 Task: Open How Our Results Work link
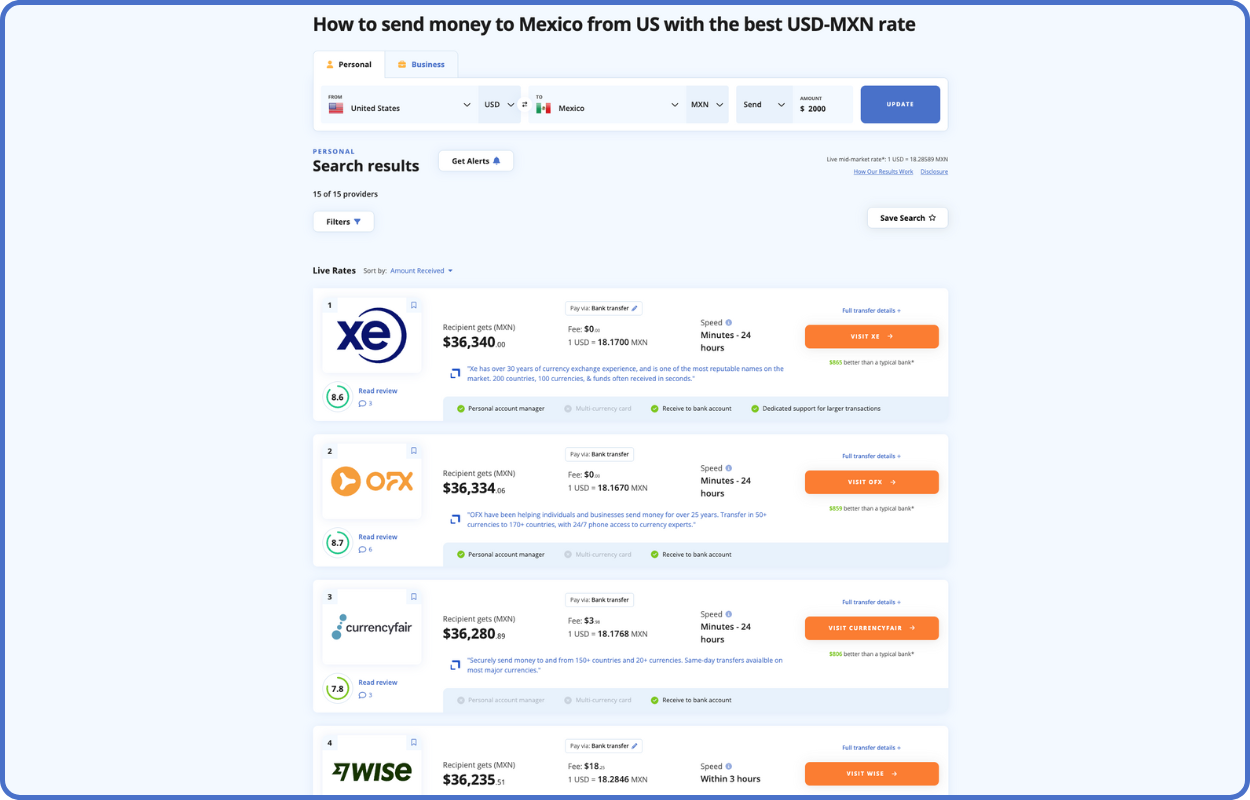883,172
